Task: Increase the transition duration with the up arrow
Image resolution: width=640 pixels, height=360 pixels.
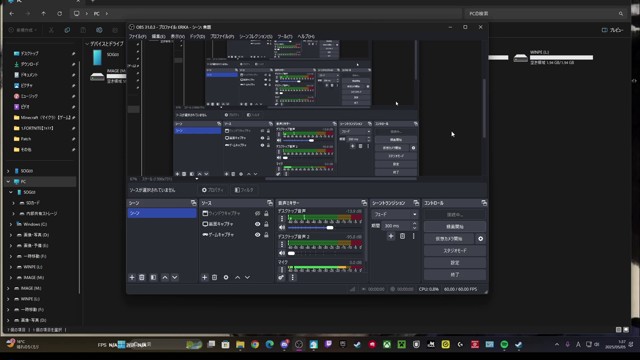Action: click(x=415, y=223)
